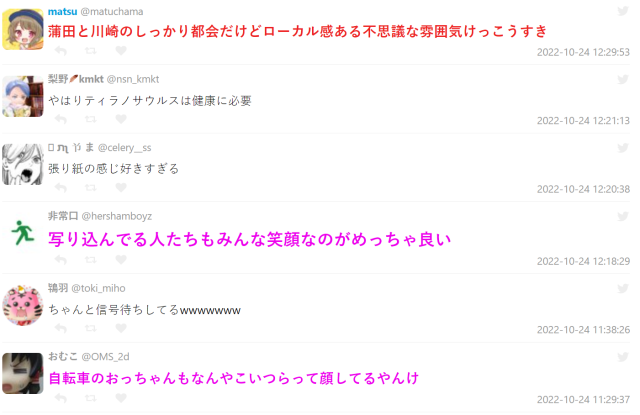Open timestamp 2022-10-24 11:38:26
Screen dimensions: 640x415
(583, 330)
